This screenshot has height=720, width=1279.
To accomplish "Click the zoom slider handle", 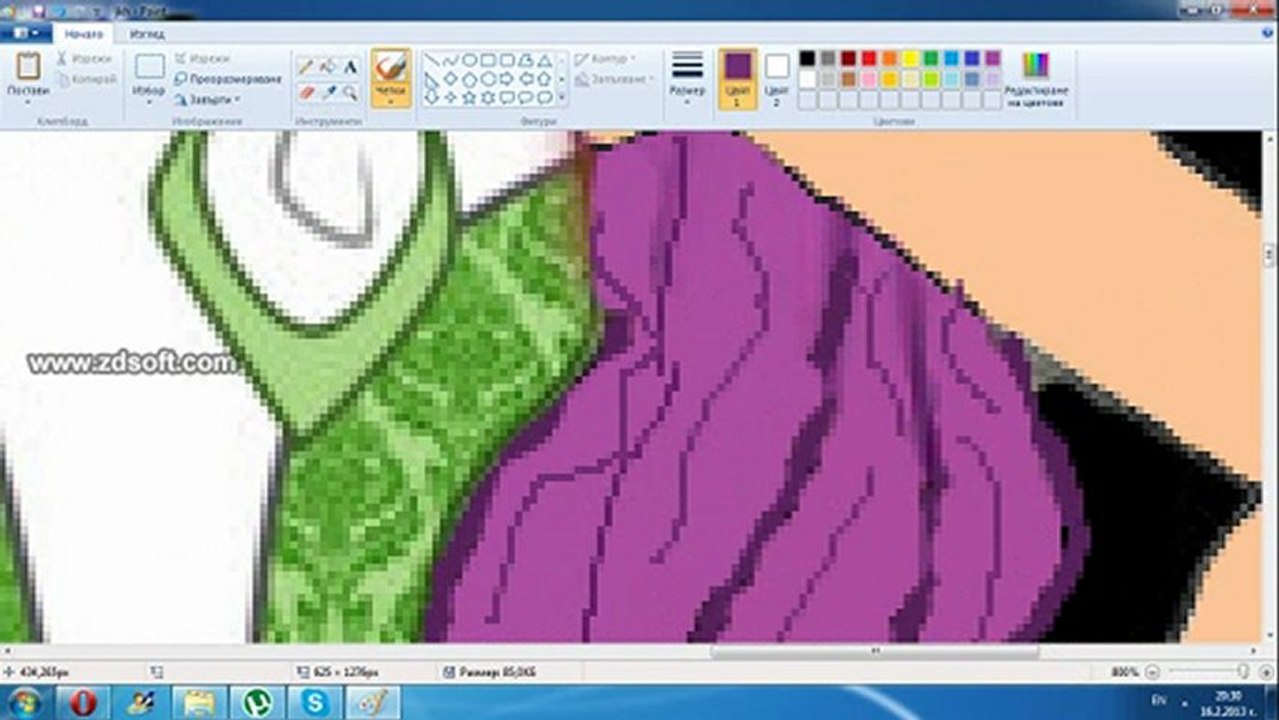I will pos(1243,673).
